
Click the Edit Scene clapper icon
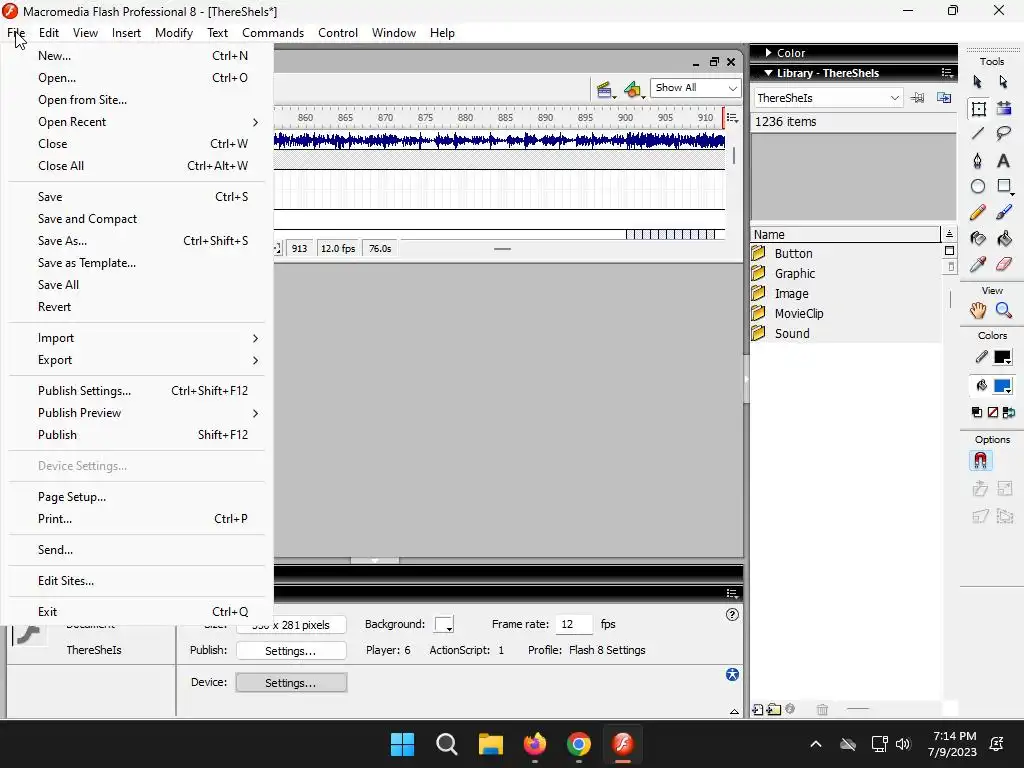click(605, 89)
